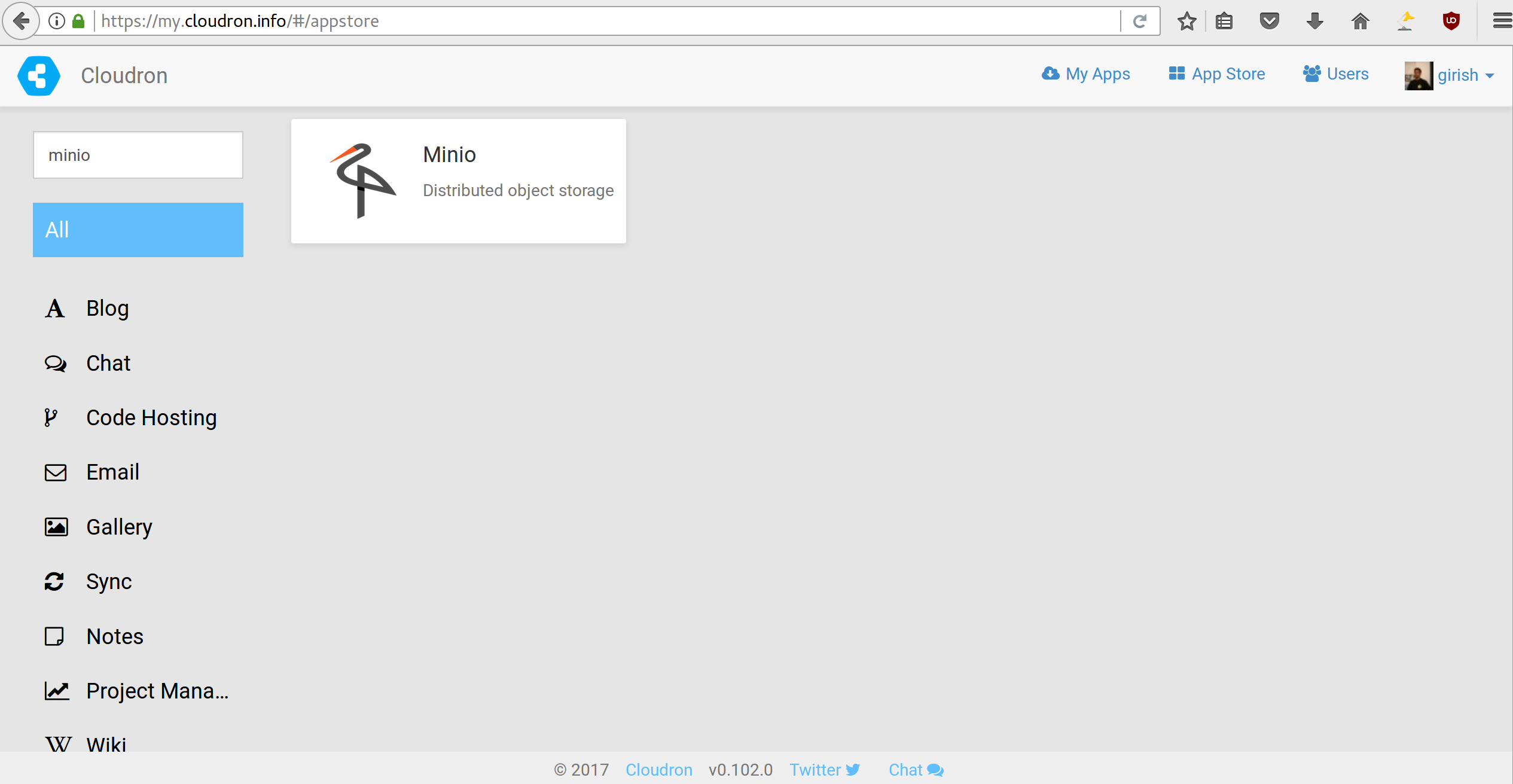Screen dimensions: 1513x784
Task: Expand the browser hamburger menu
Action: 1502,20
